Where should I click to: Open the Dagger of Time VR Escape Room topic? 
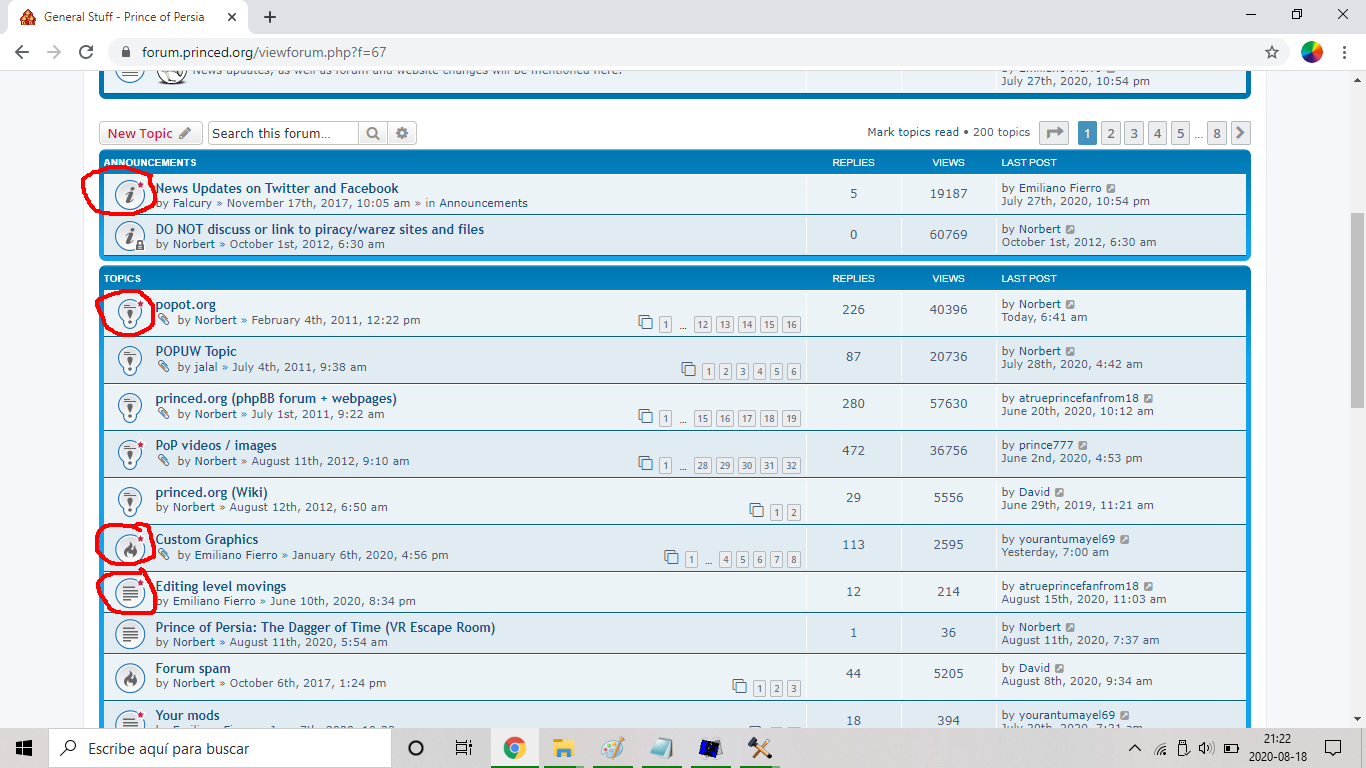325,627
